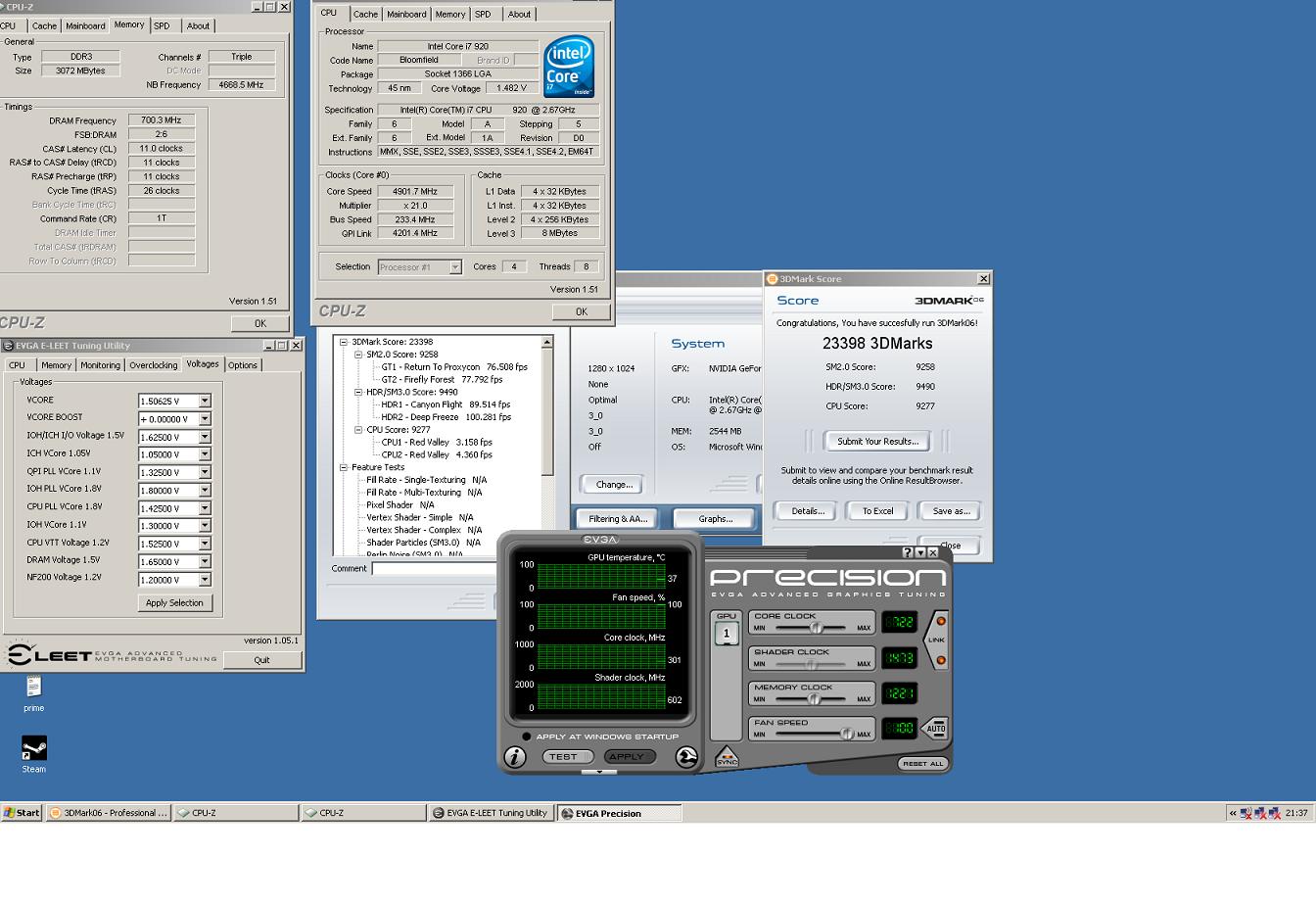Click OK in the right CPU-Z window

click(581, 311)
